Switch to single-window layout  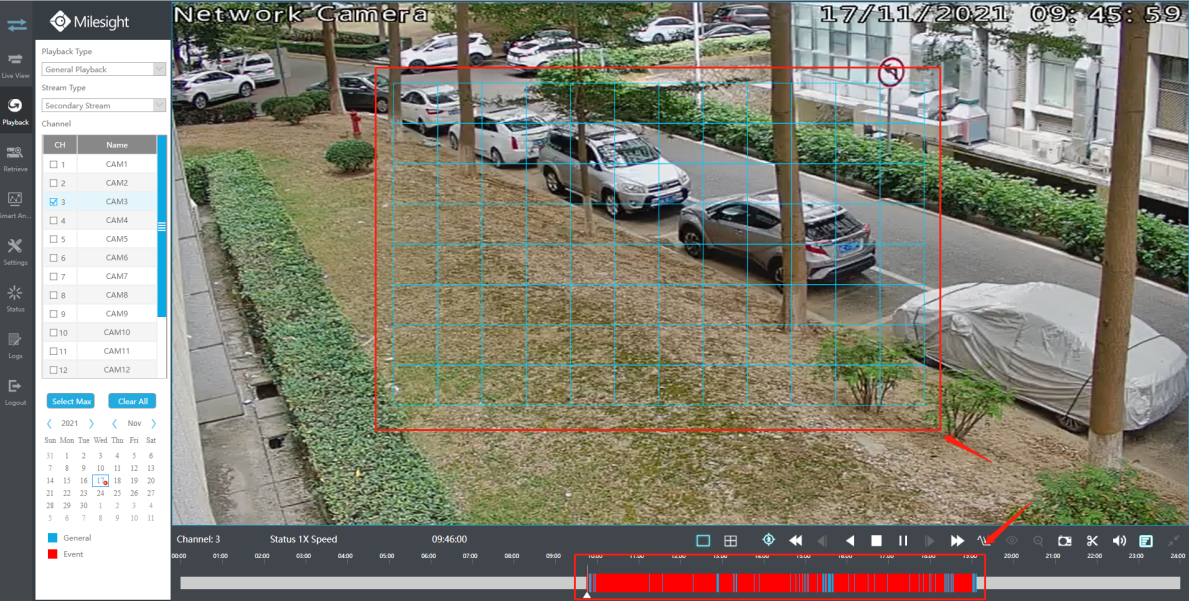703,540
